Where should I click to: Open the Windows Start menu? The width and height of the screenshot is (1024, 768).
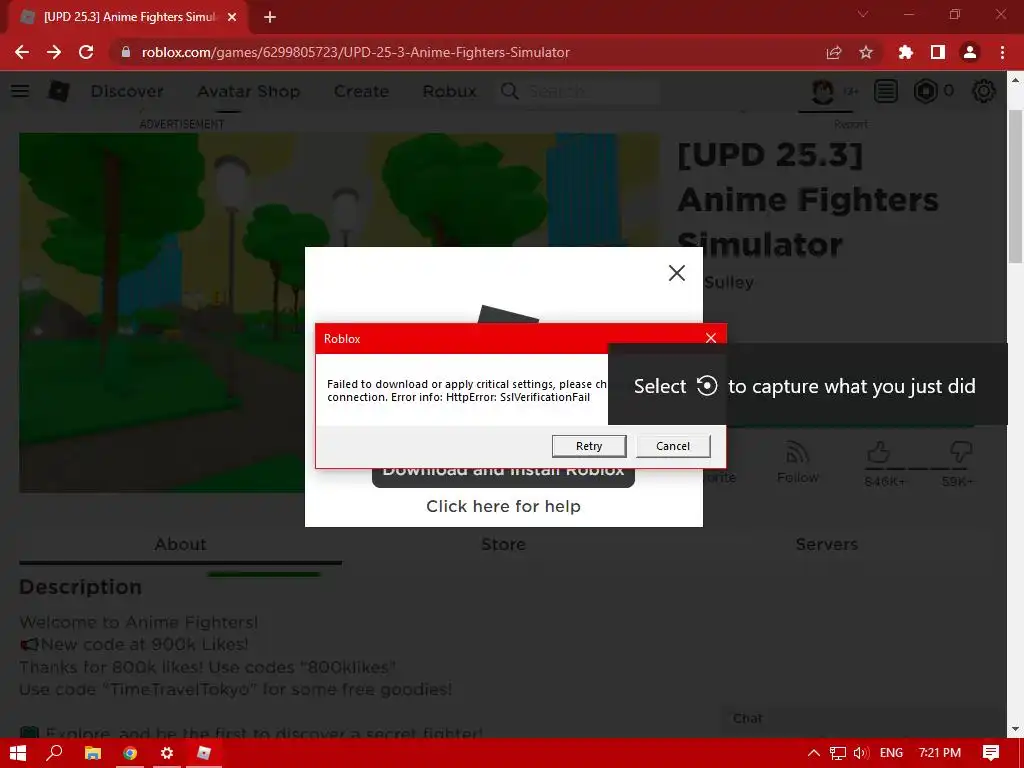18,753
